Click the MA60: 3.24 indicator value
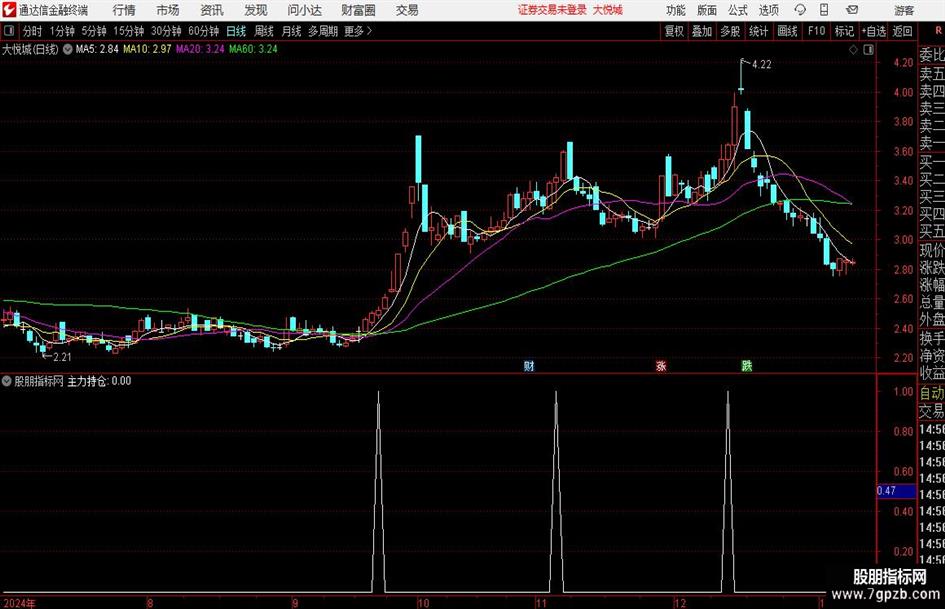 253,49
